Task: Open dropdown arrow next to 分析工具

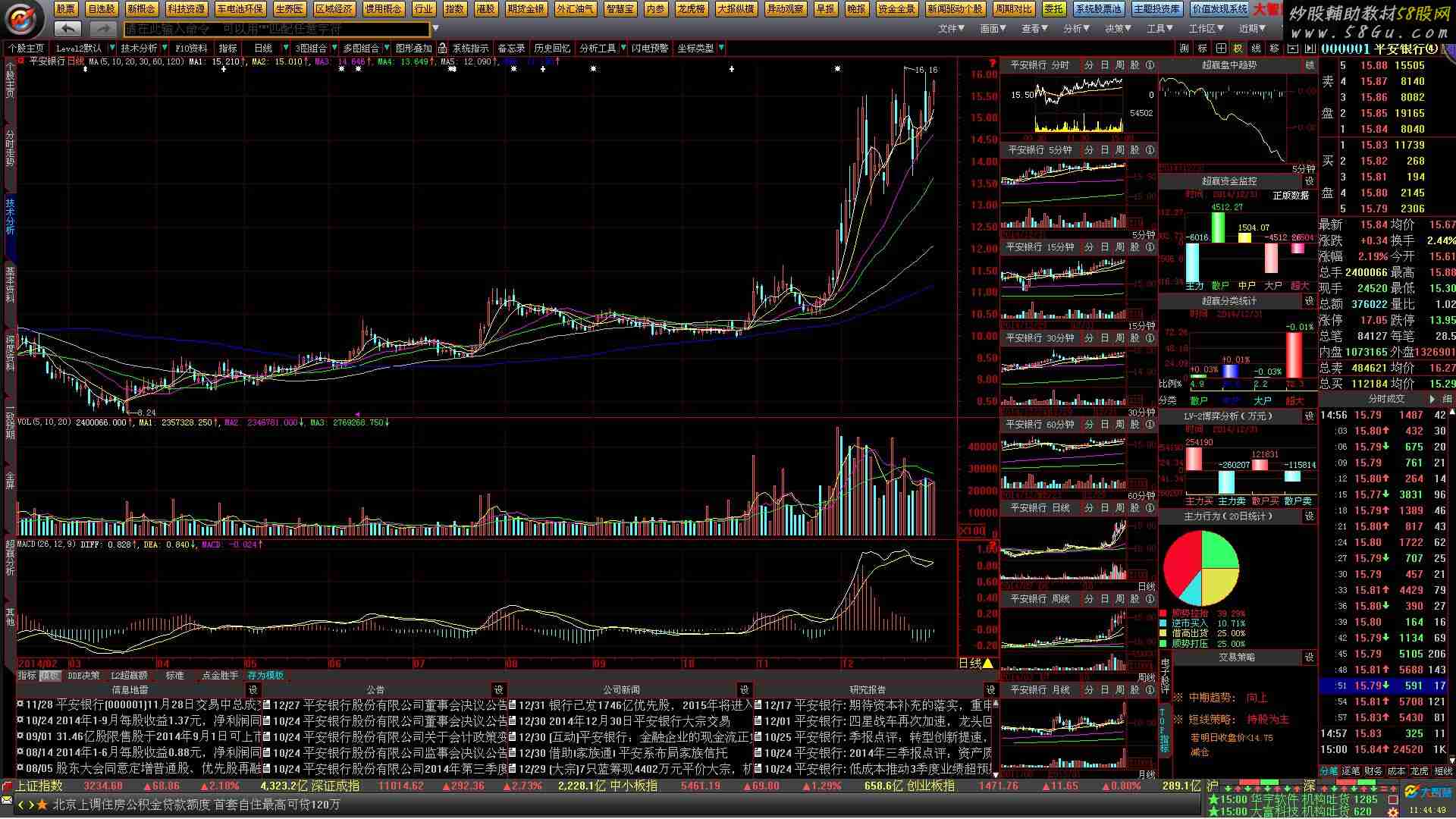Action: 623,48
